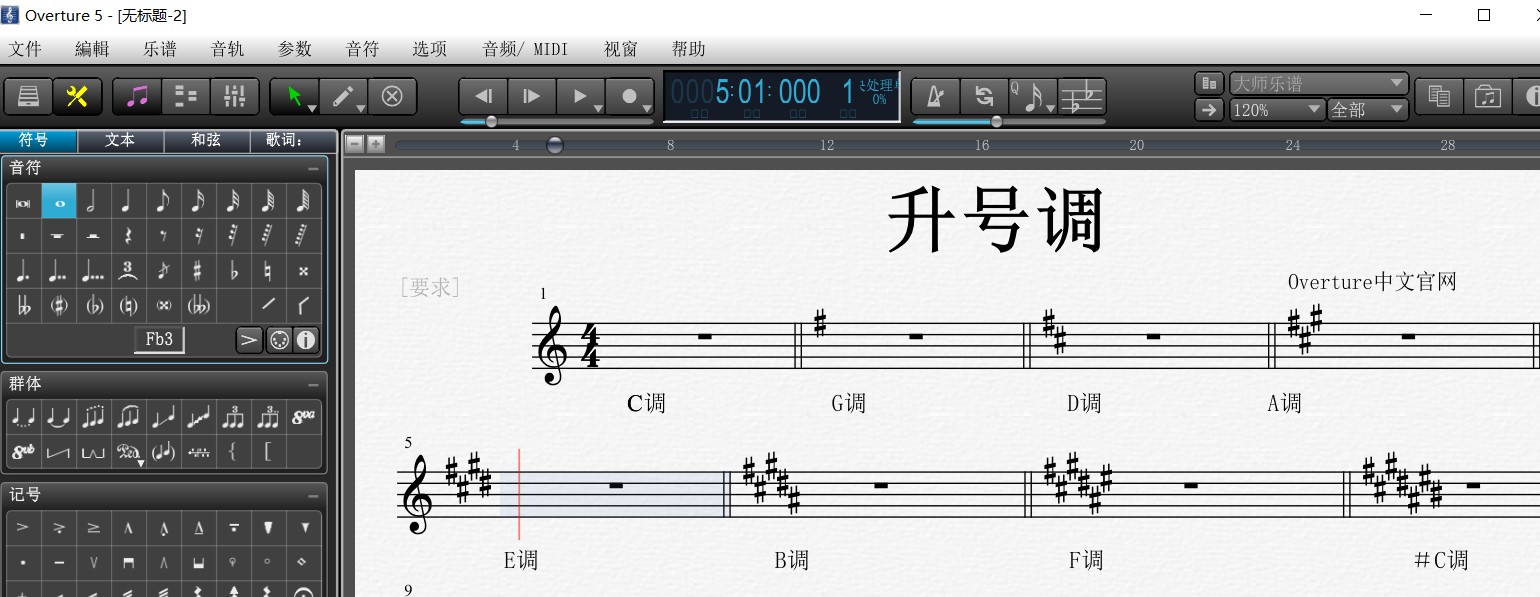The height and width of the screenshot is (597, 1540).
Task: Switch to the 和弦 chord tab
Action: coord(205,140)
